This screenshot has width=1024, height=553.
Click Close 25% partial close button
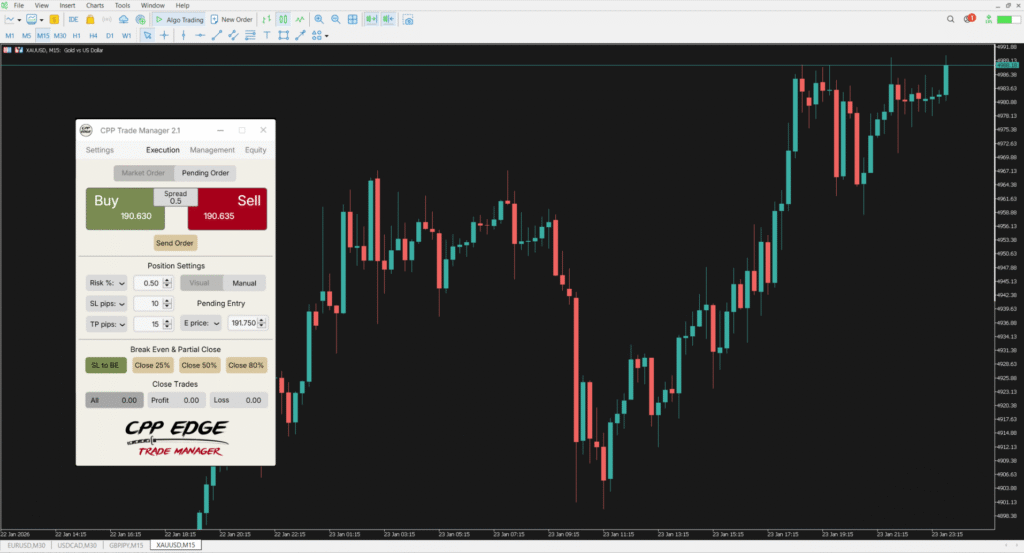pyautogui.click(x=152, y=365)
